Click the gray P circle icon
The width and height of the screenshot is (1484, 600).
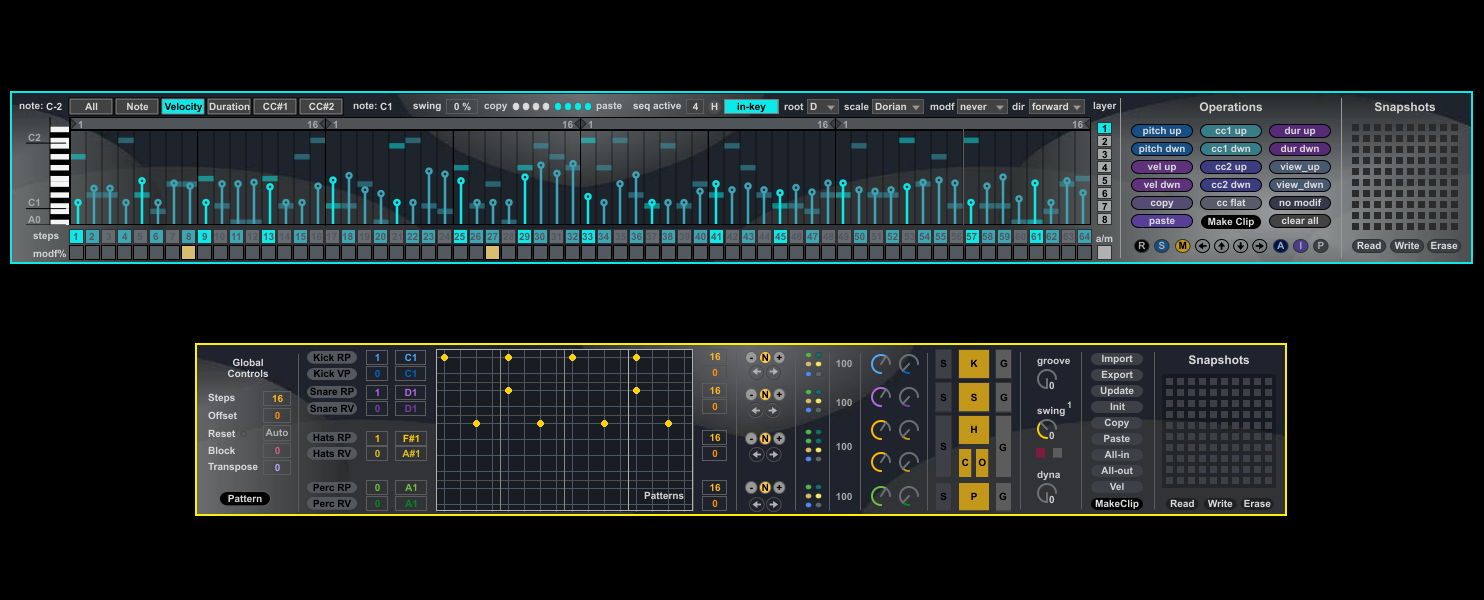pos(1321,246)
